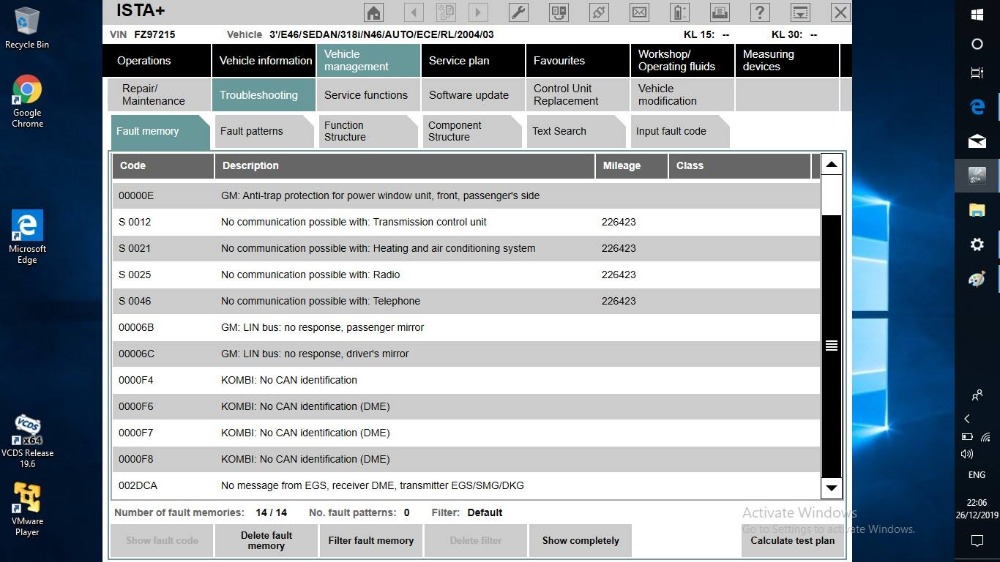
Task: Open the Service plan tab
Action: click(x=473, y=61)
